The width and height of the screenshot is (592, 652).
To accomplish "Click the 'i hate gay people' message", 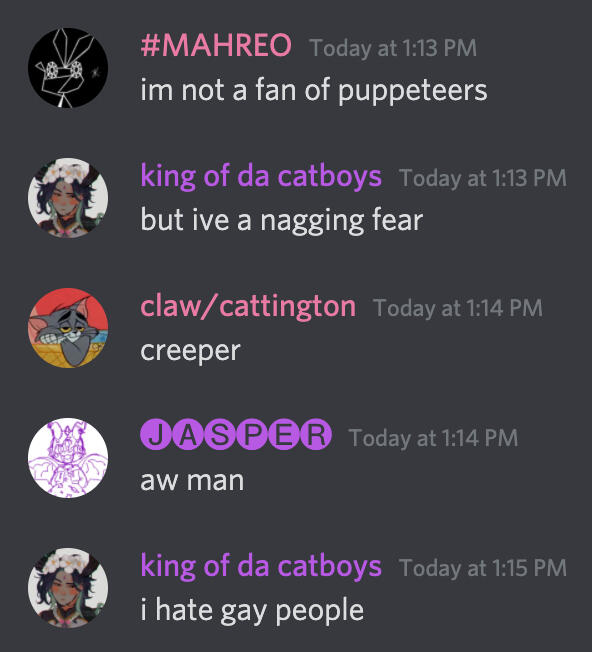I will [x=252, y=610].
